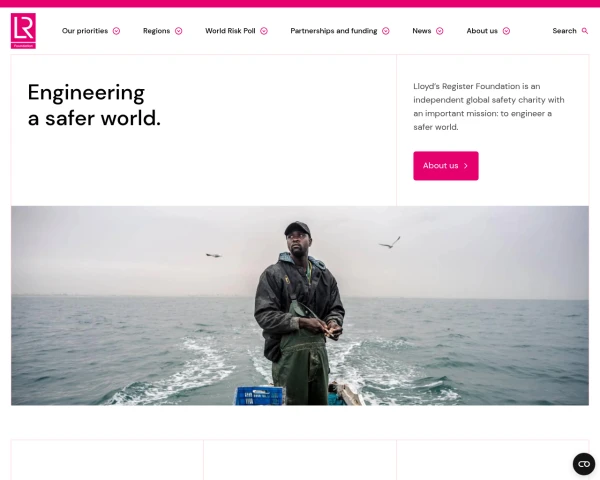Viewport: 600px width, 480px height.
Task: Click the chevron circle beside Regions
Action: (x=179, y=31)
